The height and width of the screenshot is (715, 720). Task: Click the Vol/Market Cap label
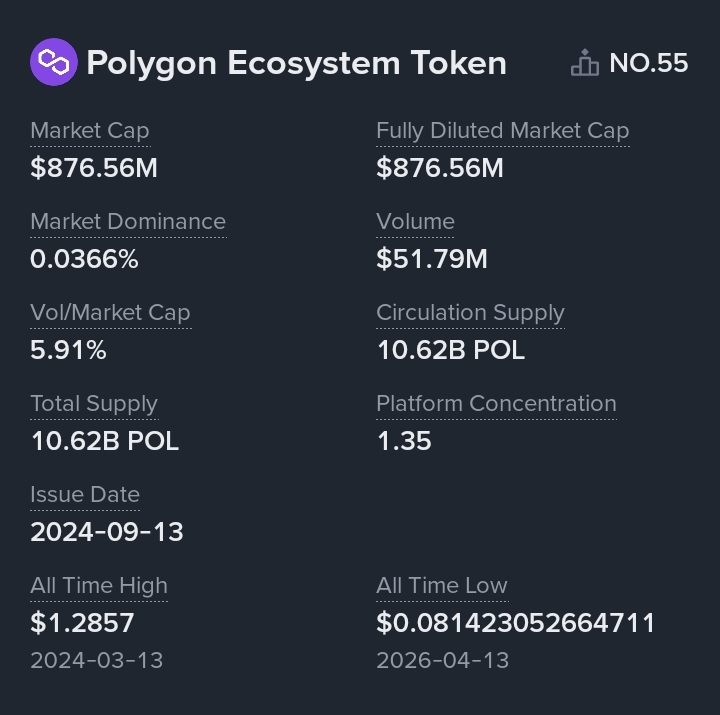click(110, 313)
